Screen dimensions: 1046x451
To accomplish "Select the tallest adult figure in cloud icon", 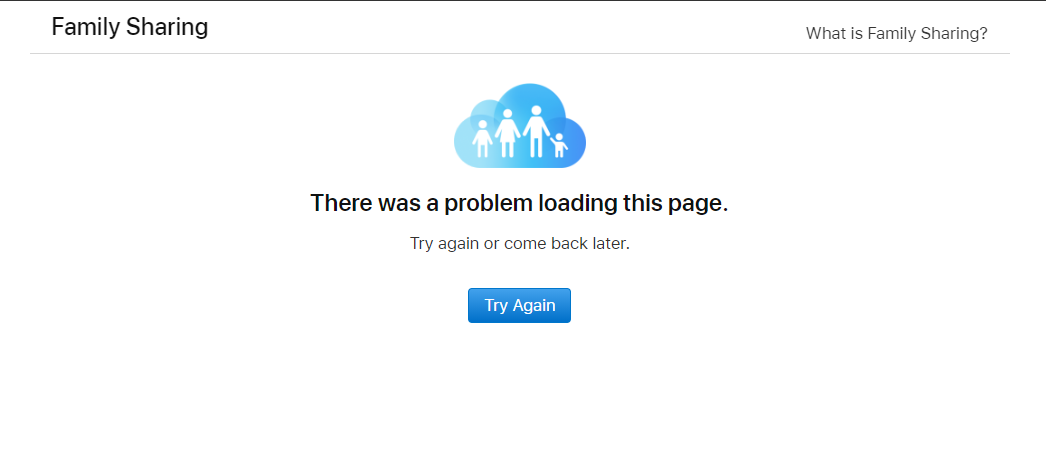I will [536, 131].
